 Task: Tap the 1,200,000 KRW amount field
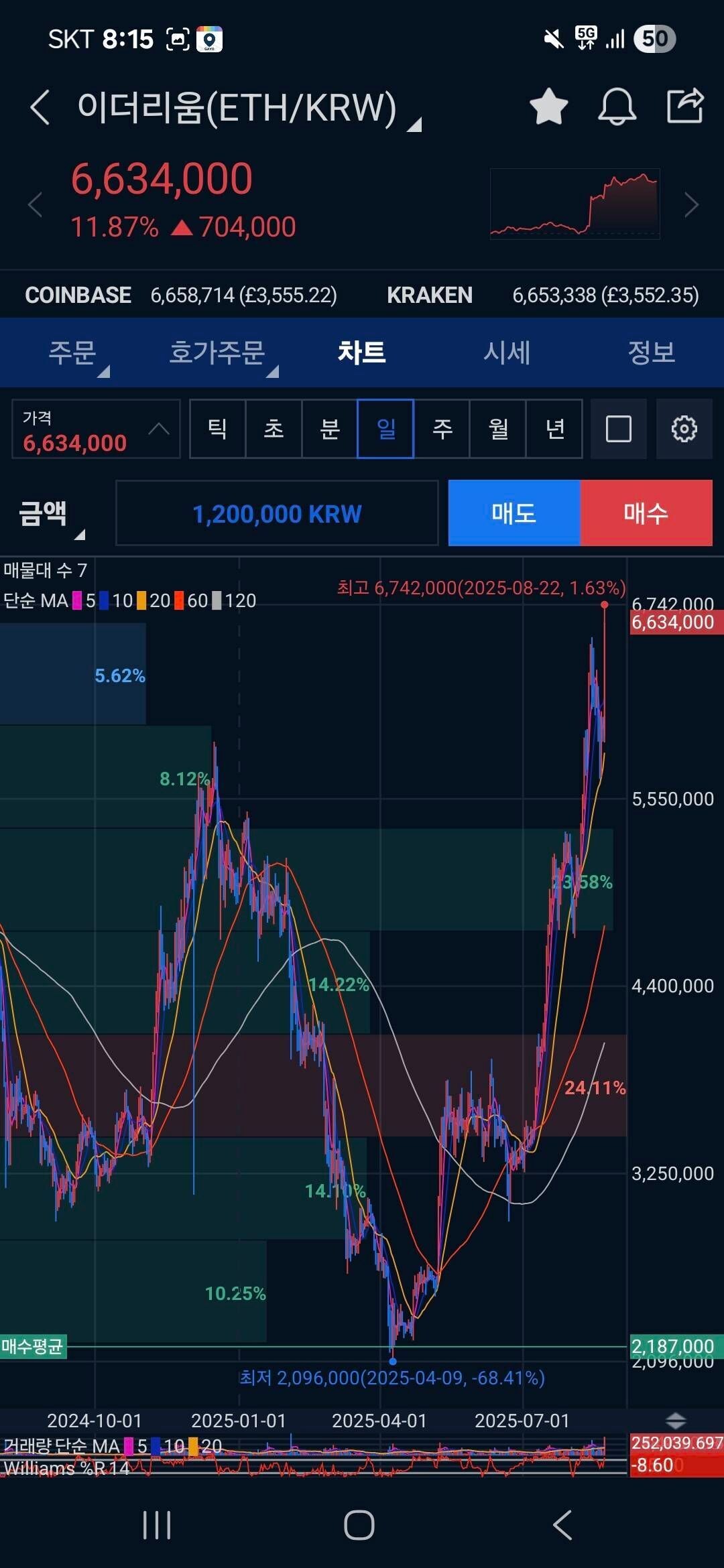pyautogui.click(x=277, y=514)
